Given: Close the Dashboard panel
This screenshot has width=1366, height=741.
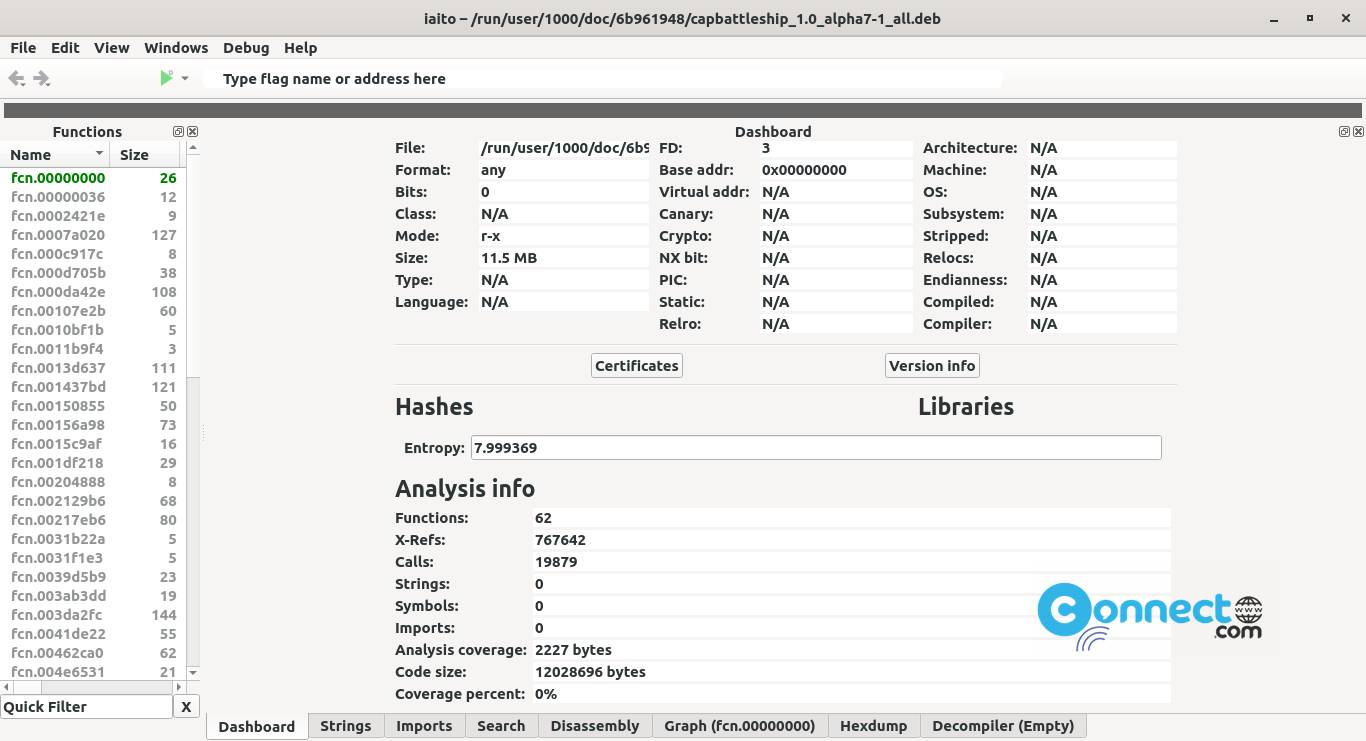Looking at the screenshot, I should click(x=1358, y=132).
